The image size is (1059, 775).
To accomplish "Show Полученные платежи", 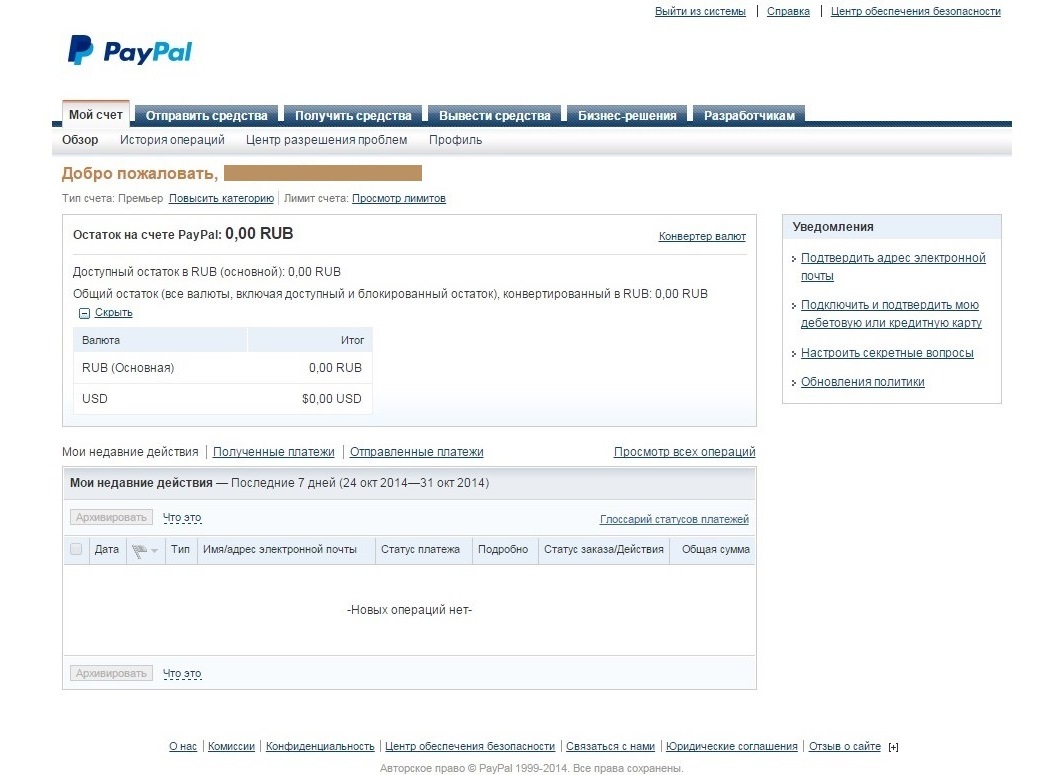I will (274, 452).
